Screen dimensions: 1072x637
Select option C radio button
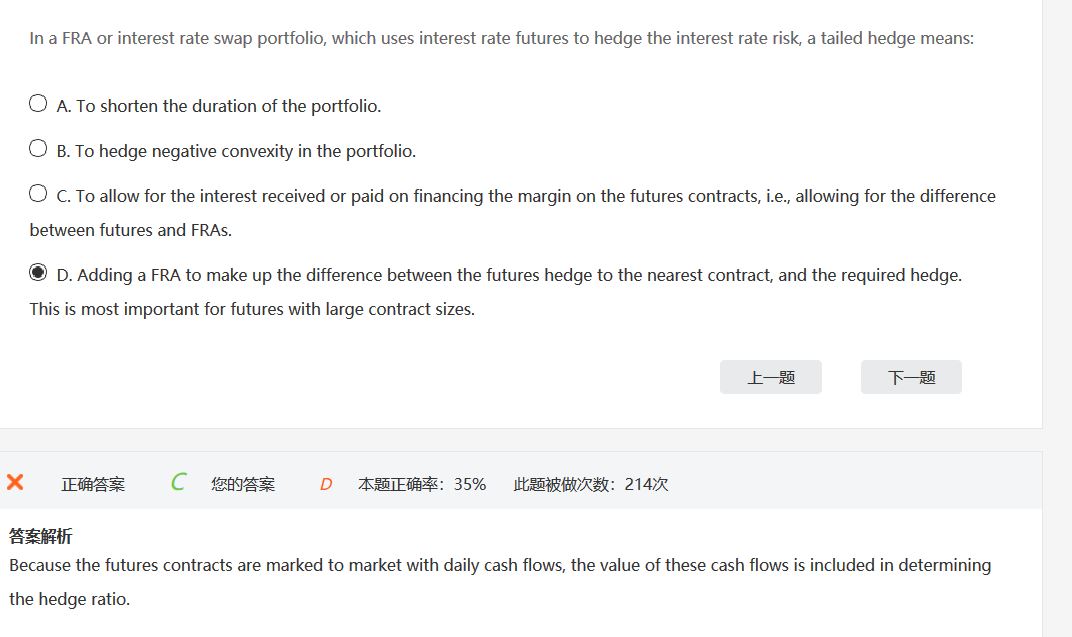38,194
